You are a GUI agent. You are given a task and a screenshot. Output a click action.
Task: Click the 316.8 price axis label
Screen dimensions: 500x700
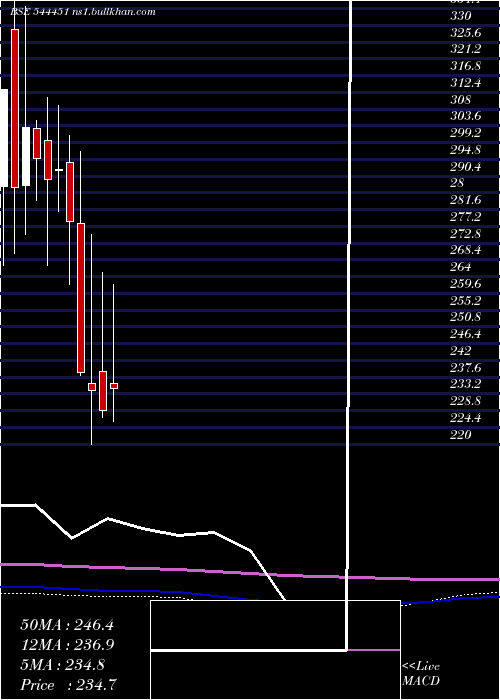coord(465,66)
